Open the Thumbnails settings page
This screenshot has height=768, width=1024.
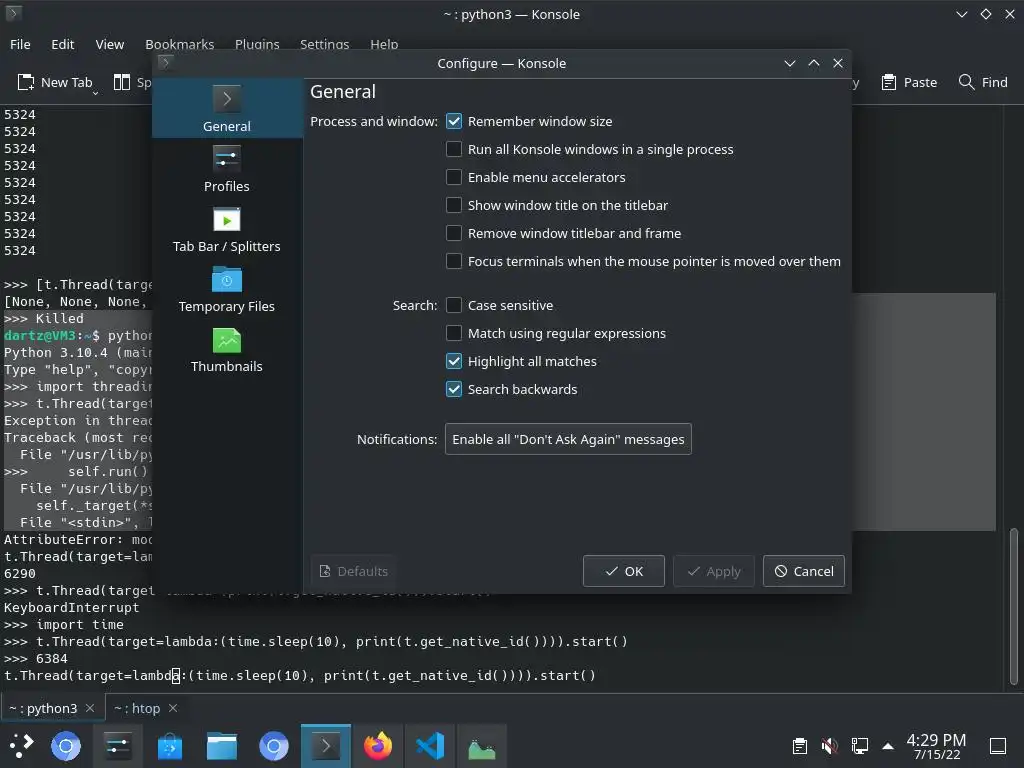(x=227, y=349)
